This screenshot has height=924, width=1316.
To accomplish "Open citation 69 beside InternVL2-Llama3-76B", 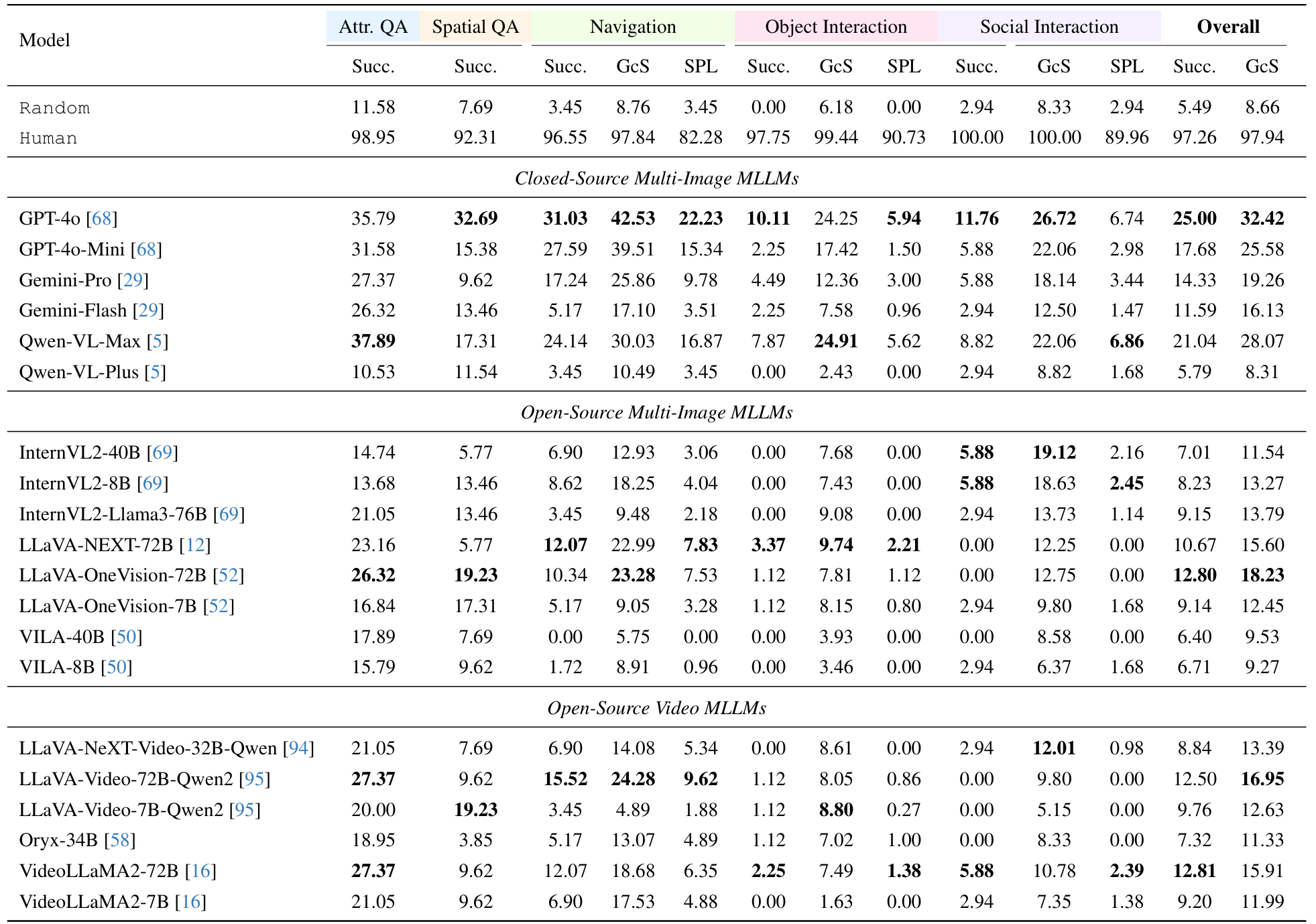I will 229,514.
